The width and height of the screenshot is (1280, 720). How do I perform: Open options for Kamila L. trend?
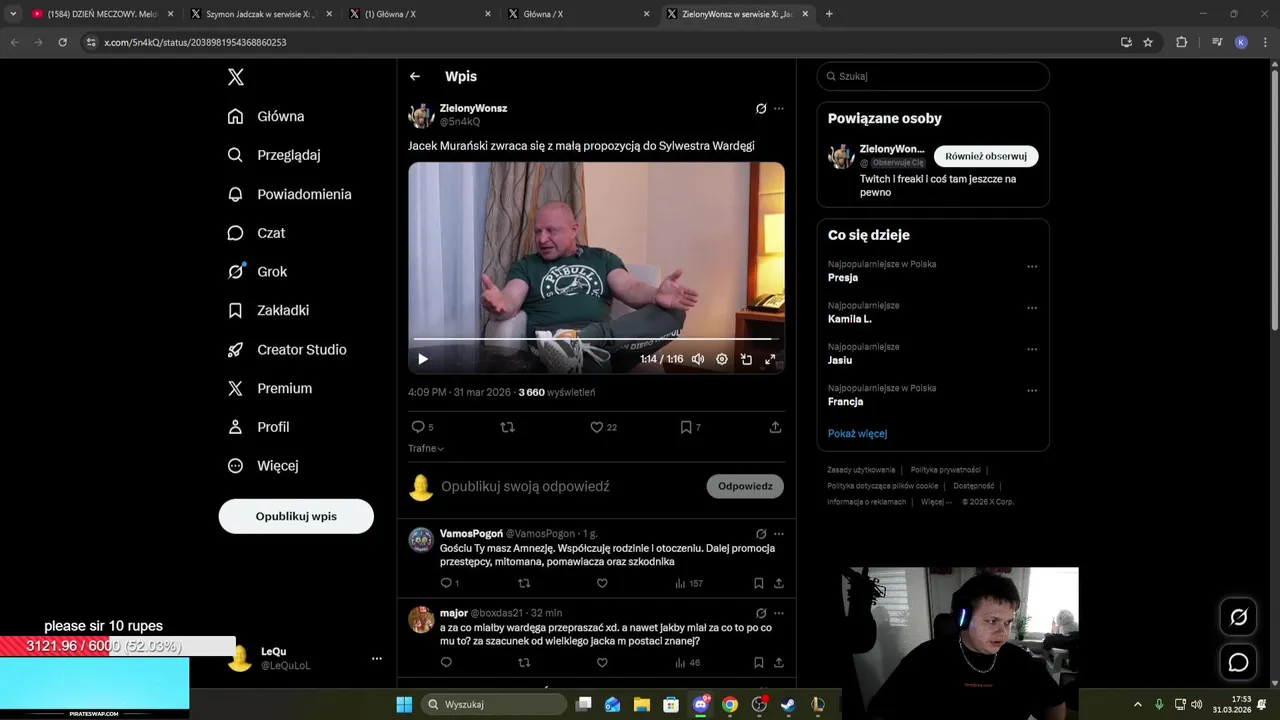1032,308
